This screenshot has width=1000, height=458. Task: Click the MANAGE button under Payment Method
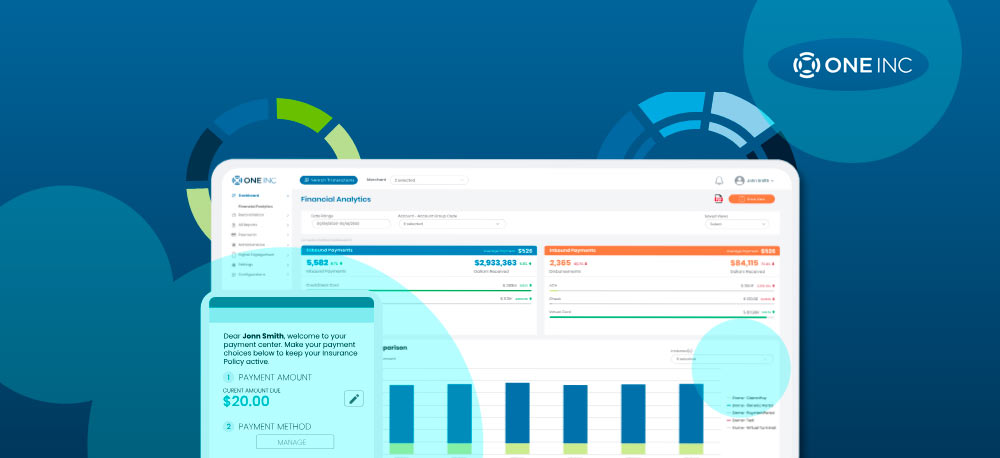pyautogui.click(x=295, y=442)
